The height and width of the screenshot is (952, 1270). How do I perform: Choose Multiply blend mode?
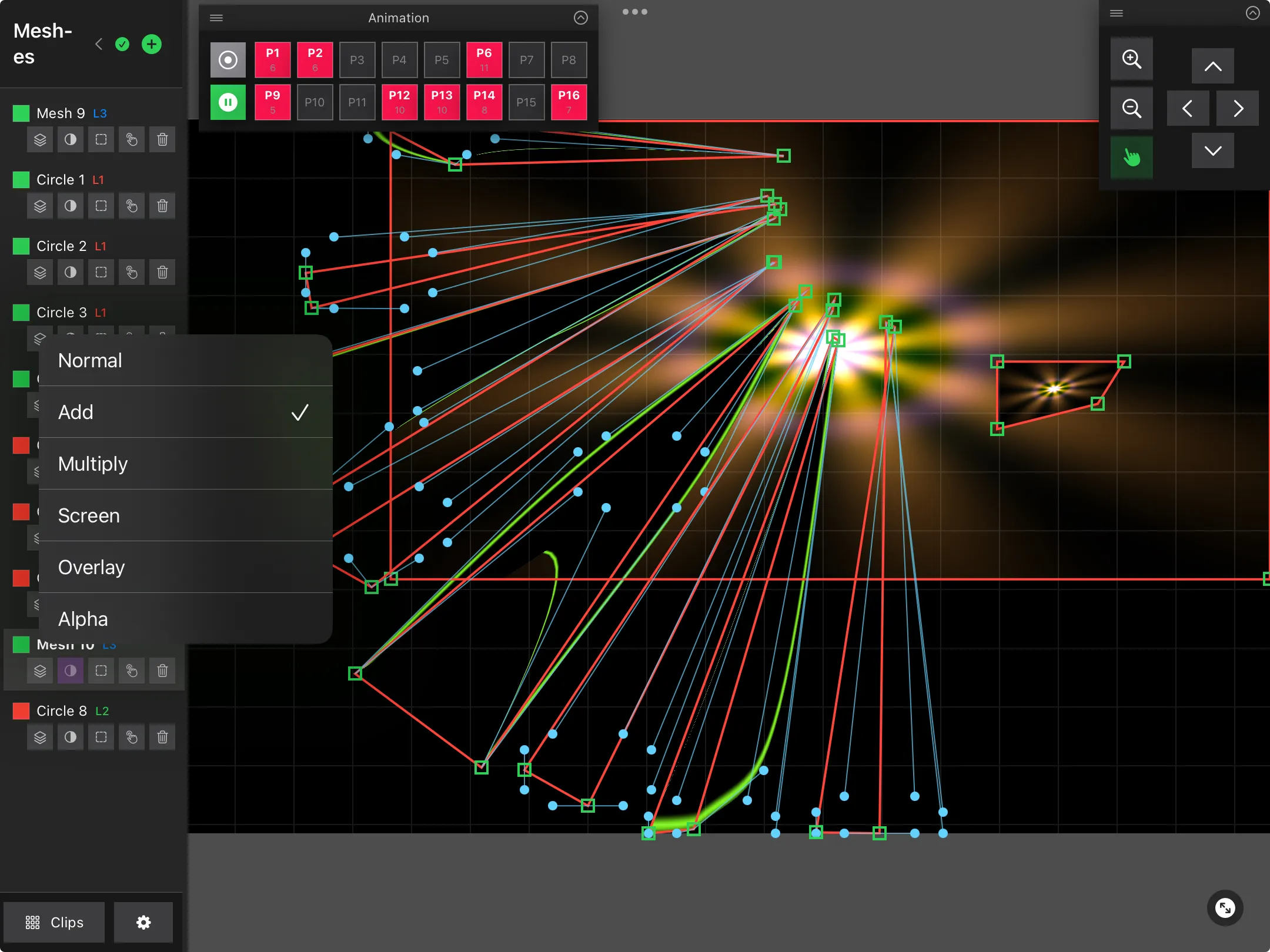coord(186,464)
